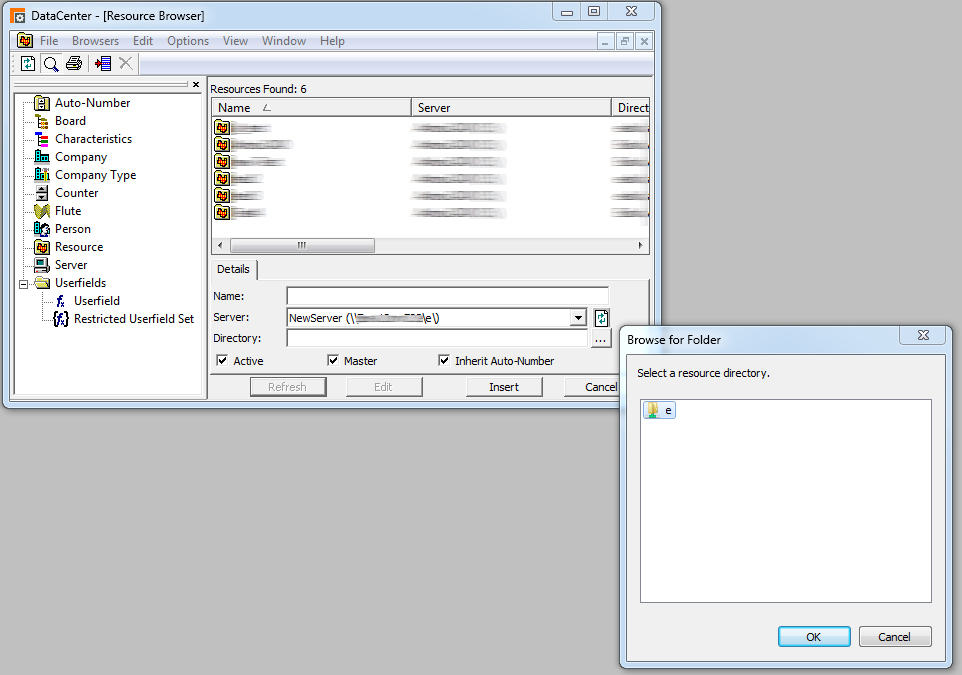Click the Company Type icon
Screen dimensions: 962x675
click(x=43, y=174)
